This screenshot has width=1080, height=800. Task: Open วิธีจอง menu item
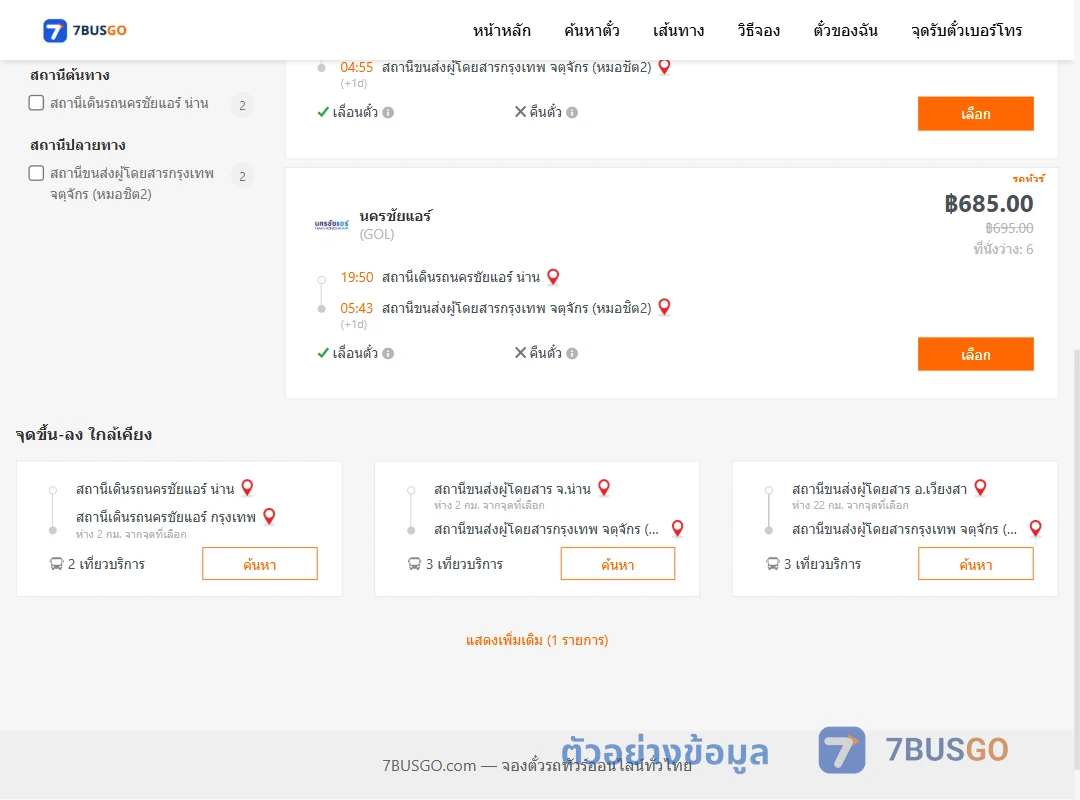coord(758,30)
